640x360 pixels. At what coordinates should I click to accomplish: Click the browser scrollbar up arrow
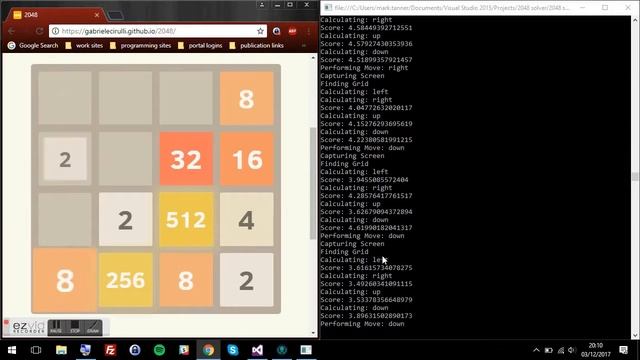click(313, 58)
